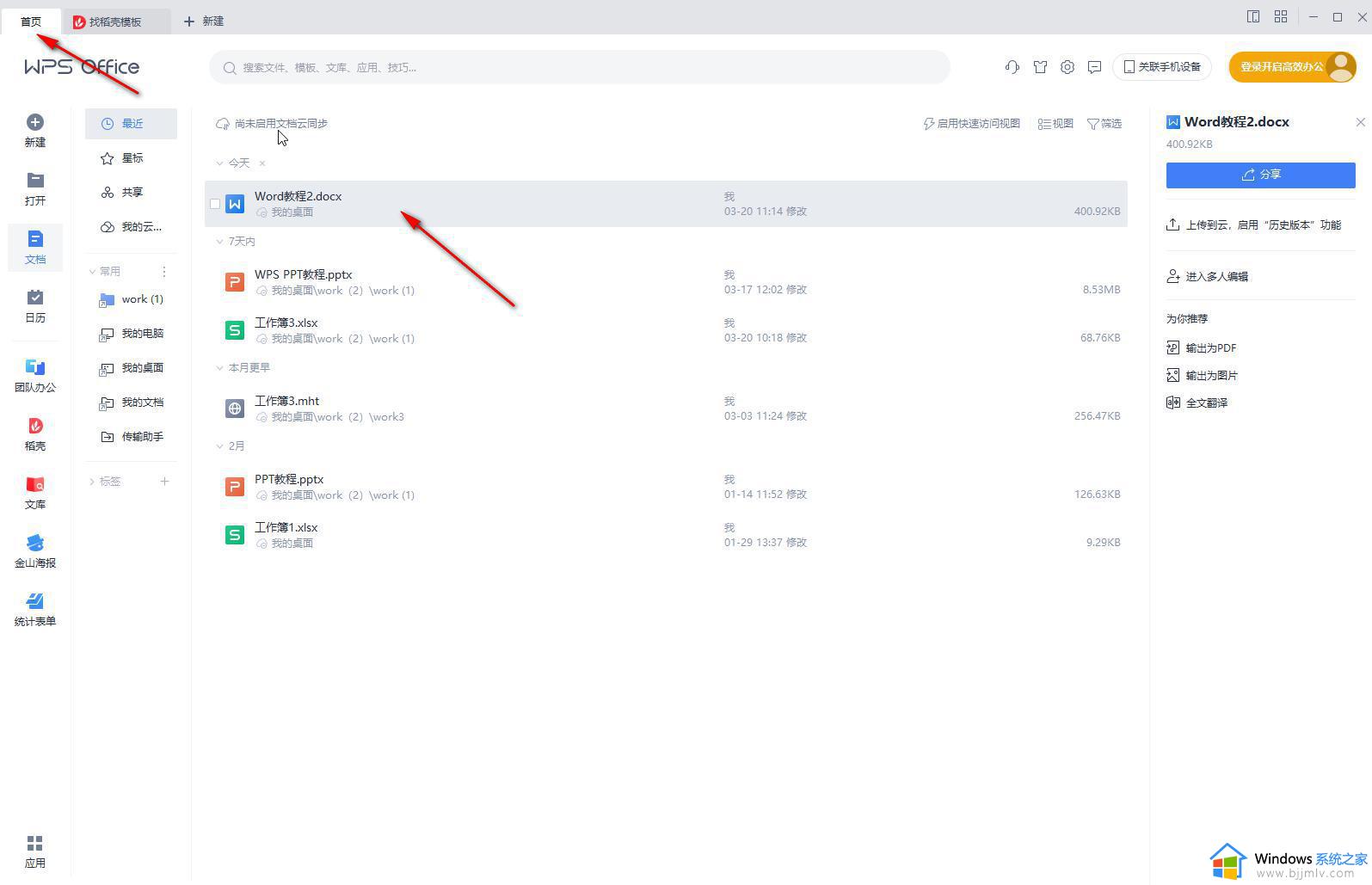This screenshot has width=1372, height=885.
Task: Switch to the 首页 tab
Action: pos(31,22)
